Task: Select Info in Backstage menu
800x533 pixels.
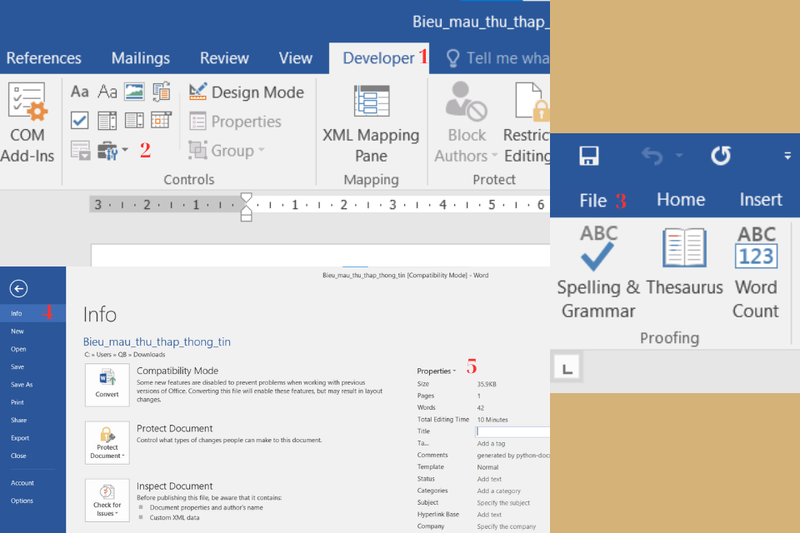Action: [x=33, y=313]
